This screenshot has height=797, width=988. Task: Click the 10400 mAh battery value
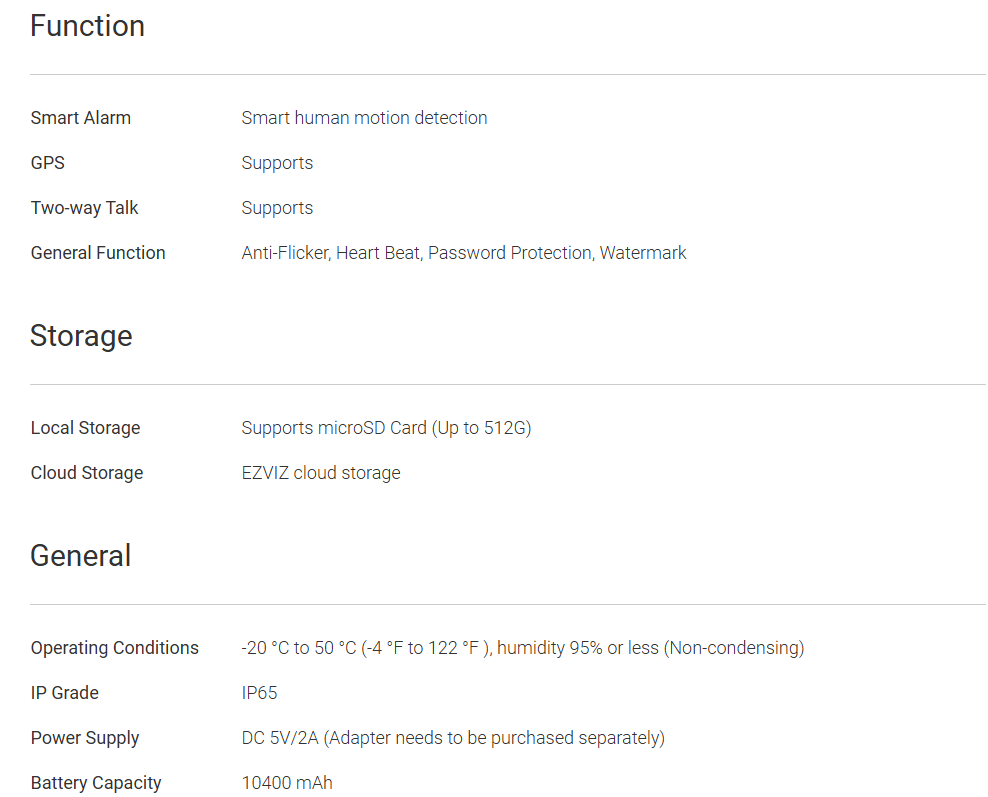coord(287,783)
